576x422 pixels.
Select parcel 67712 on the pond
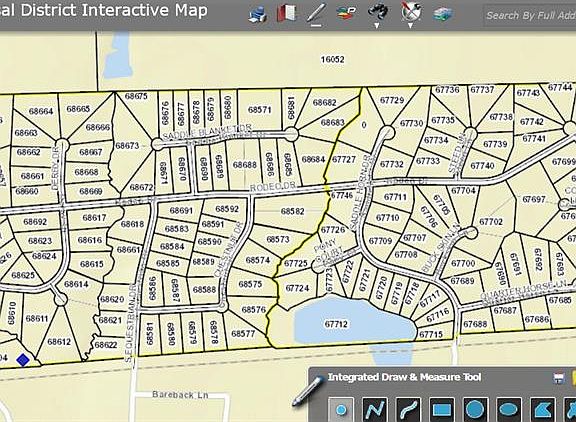(336, 324)
